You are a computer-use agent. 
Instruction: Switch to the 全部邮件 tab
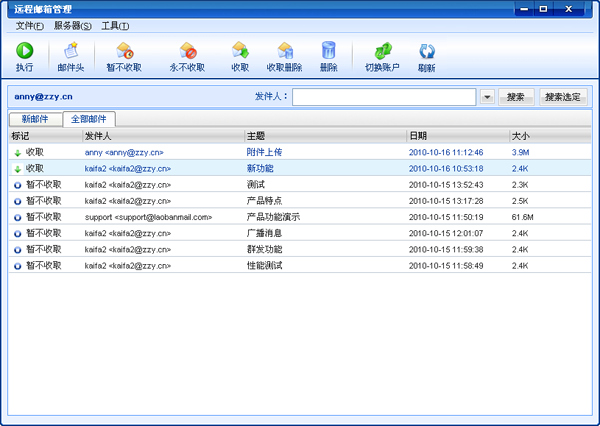[x=89, y=119]
